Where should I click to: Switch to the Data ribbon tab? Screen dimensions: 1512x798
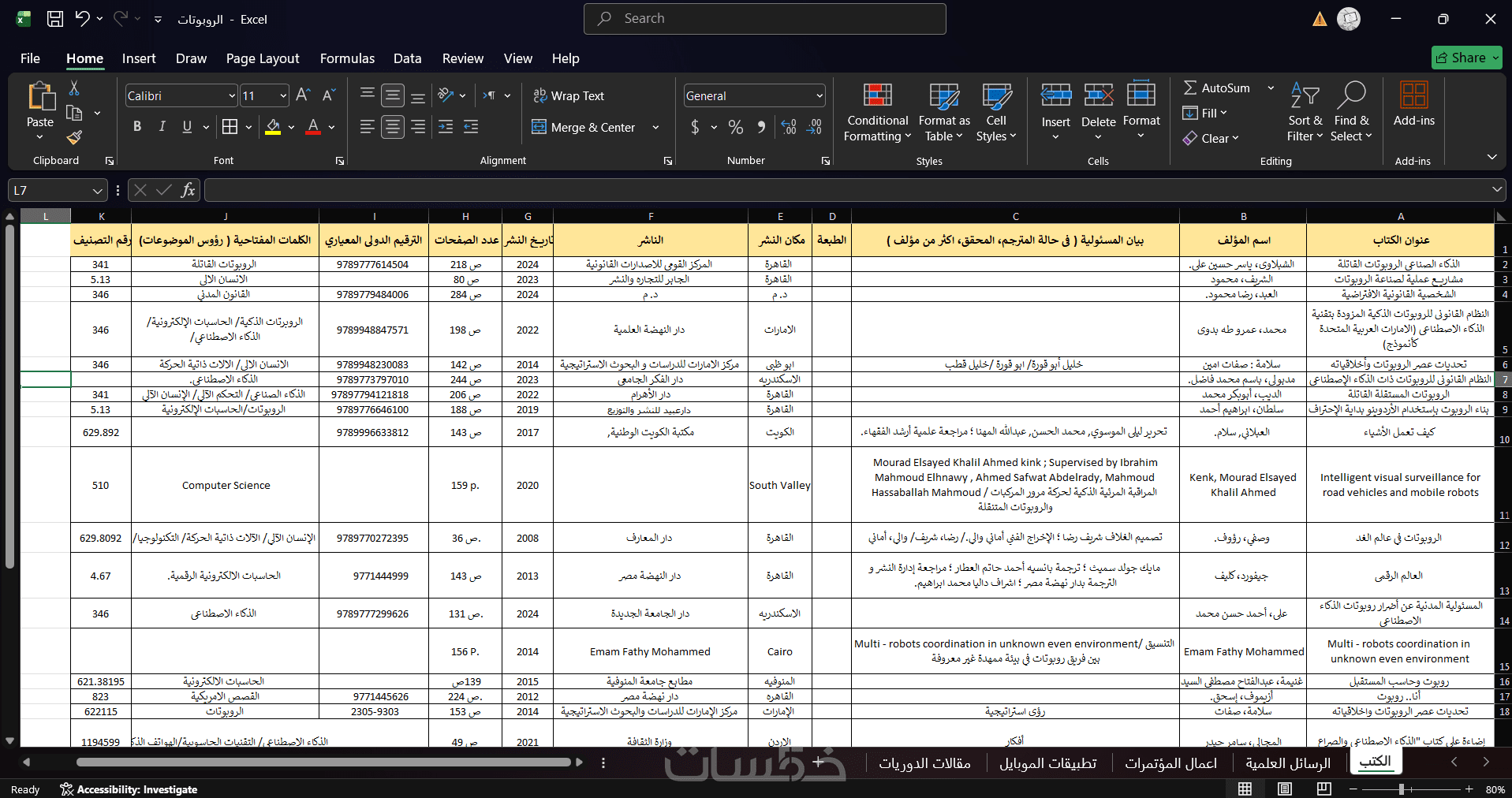click(407, 58)
